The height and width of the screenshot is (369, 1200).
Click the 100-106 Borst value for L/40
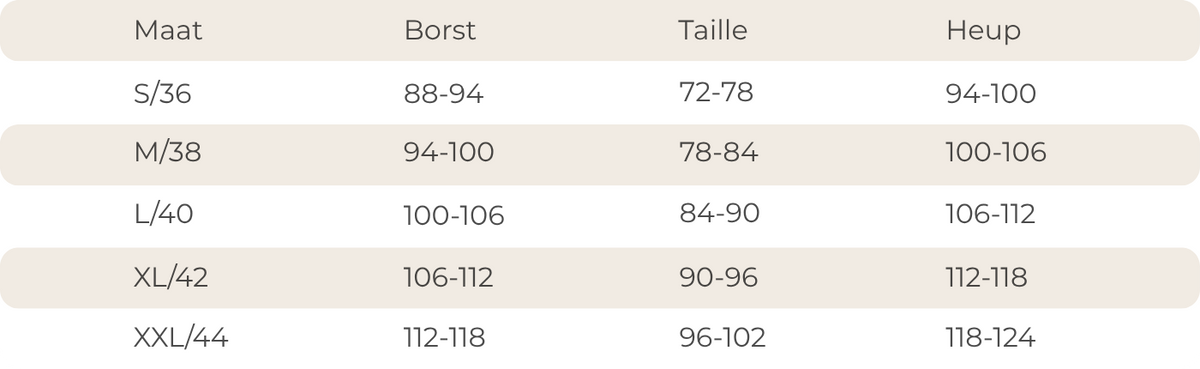tap(454, 215)
